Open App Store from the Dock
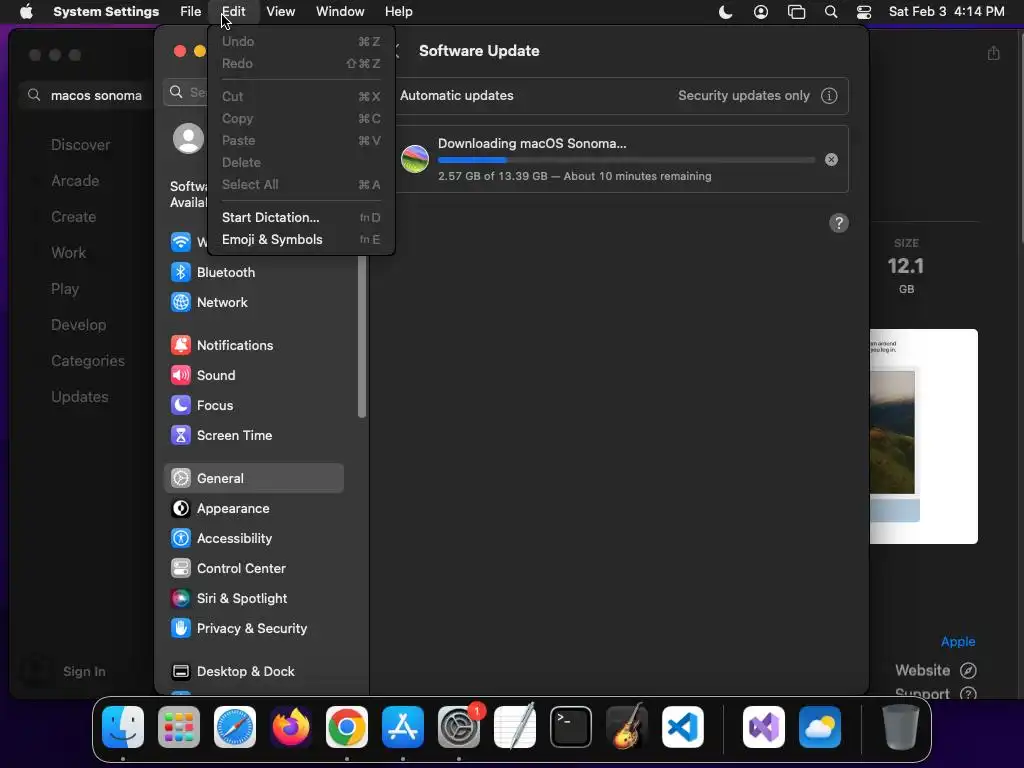Viewport: 1024px width, 768px height. [x=403, y=727]
